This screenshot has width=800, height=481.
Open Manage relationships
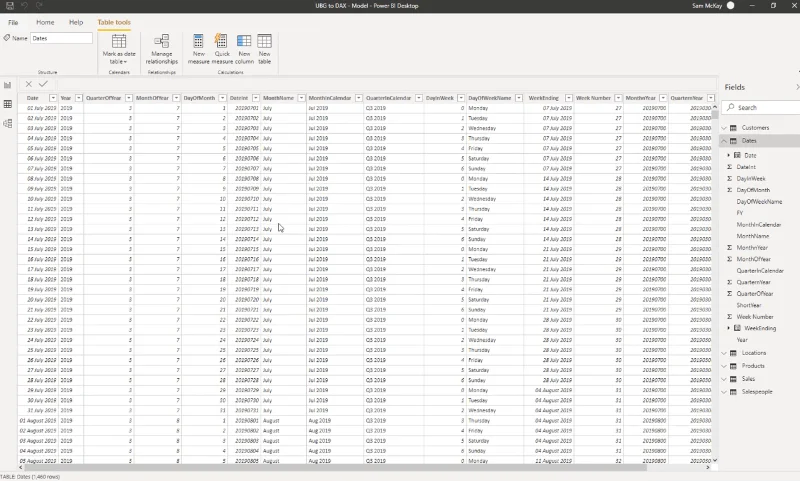pyautogui.click(x=162, y=49)
